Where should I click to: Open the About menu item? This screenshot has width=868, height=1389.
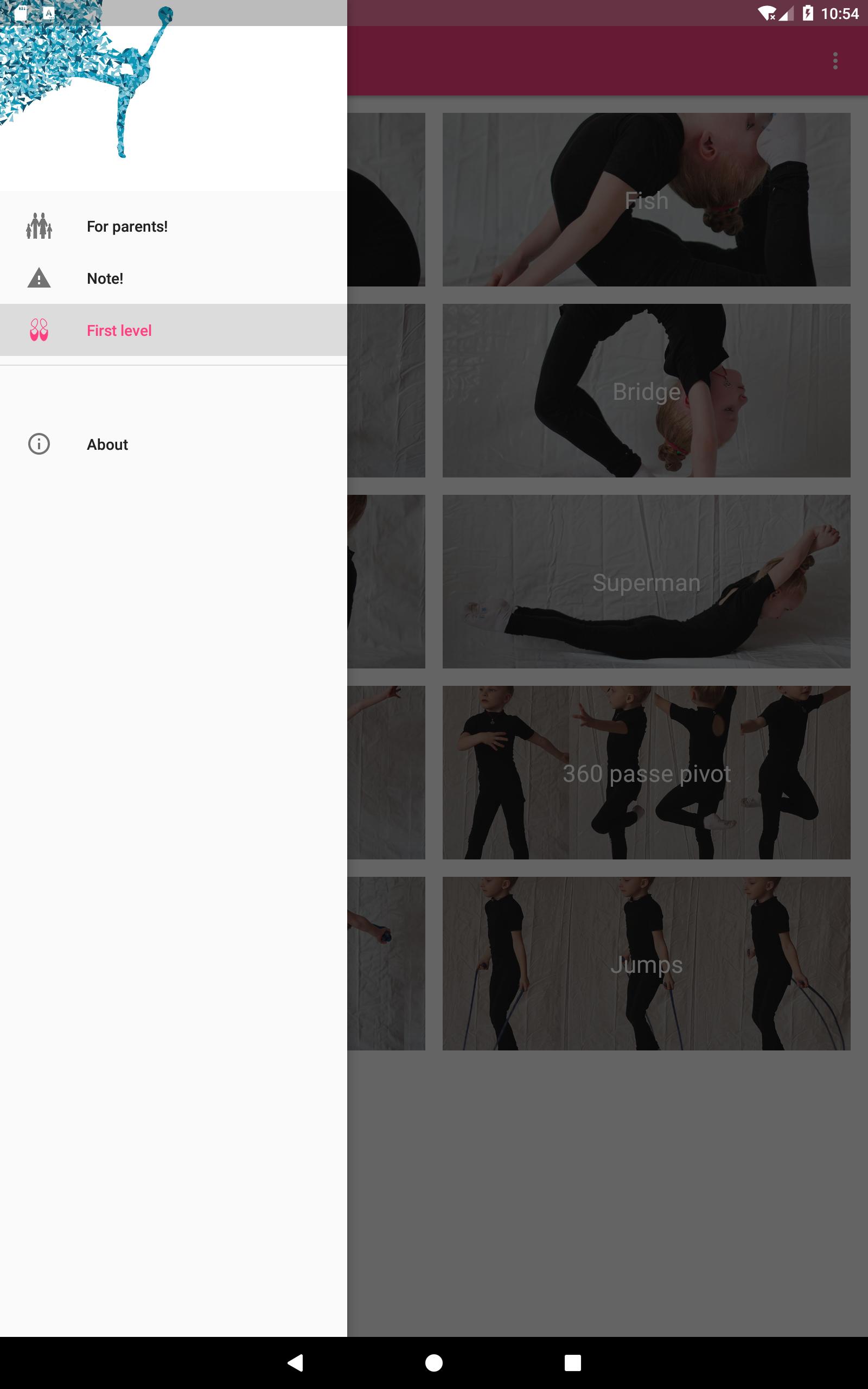point(174,444)
